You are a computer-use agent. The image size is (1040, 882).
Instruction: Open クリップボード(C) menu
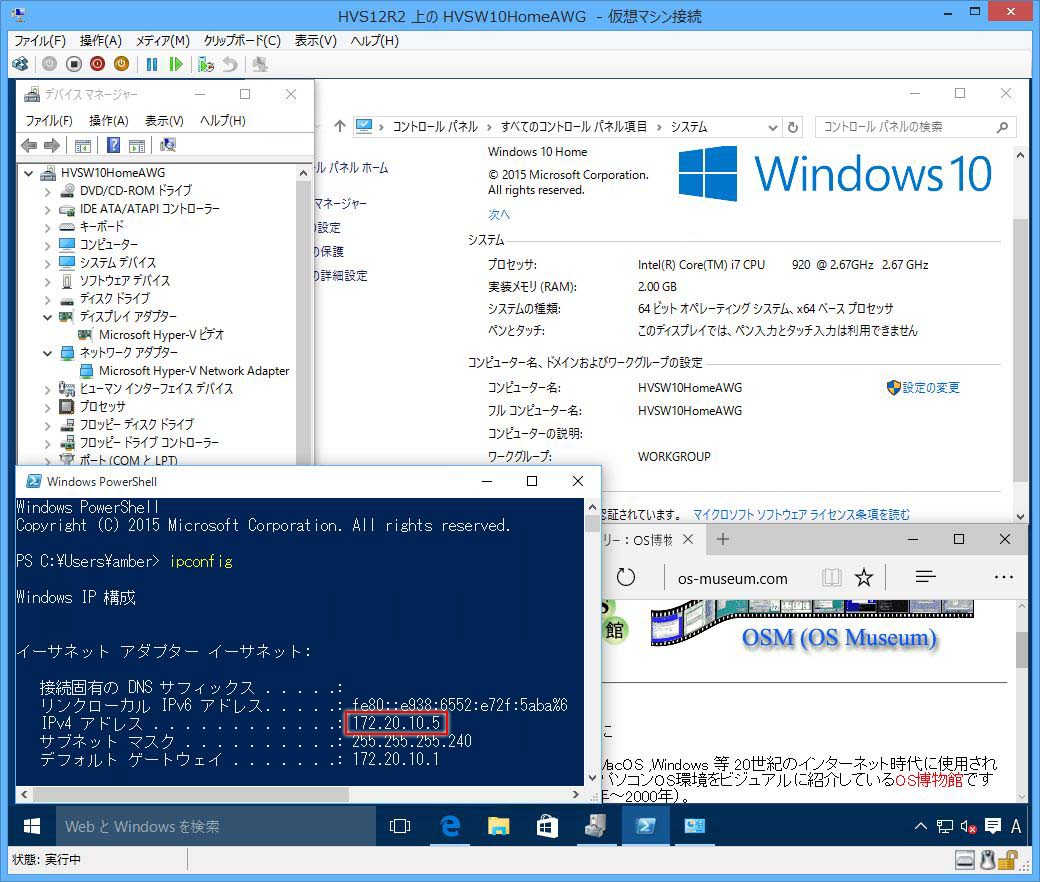(x=242, y=41)
